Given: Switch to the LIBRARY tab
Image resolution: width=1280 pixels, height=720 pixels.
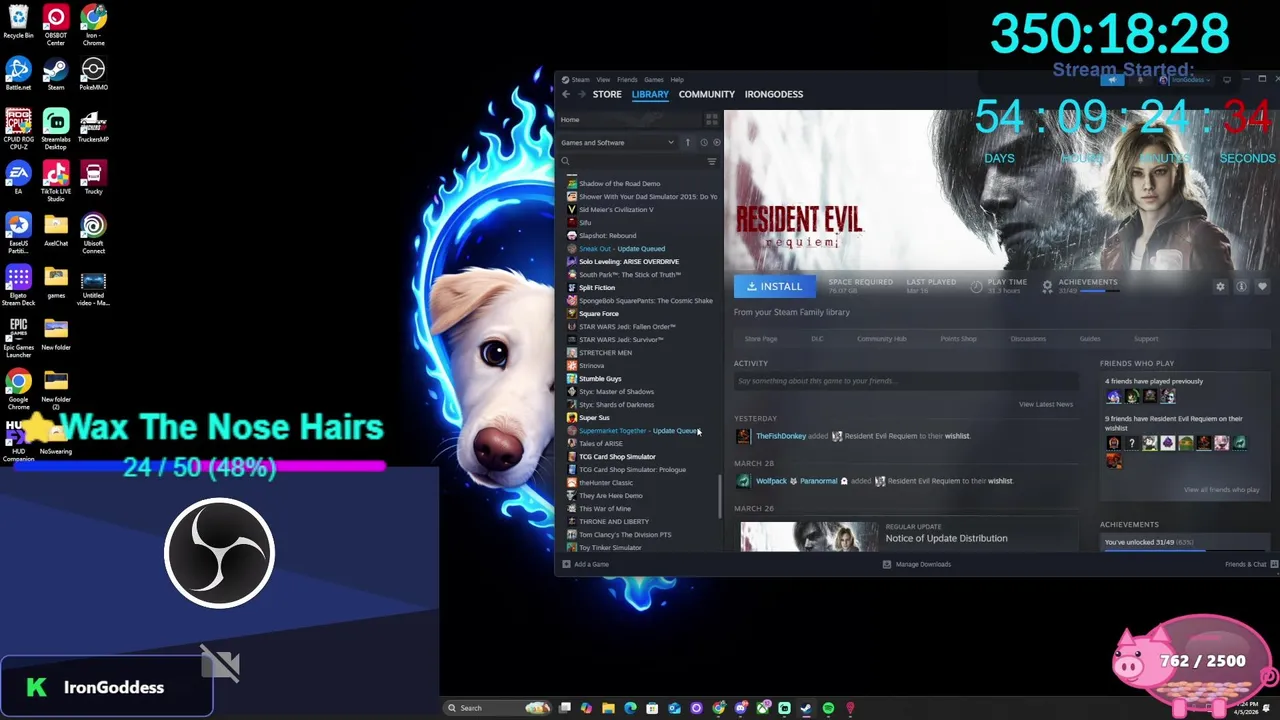Looking at the screenshot, I should [650, 94].
